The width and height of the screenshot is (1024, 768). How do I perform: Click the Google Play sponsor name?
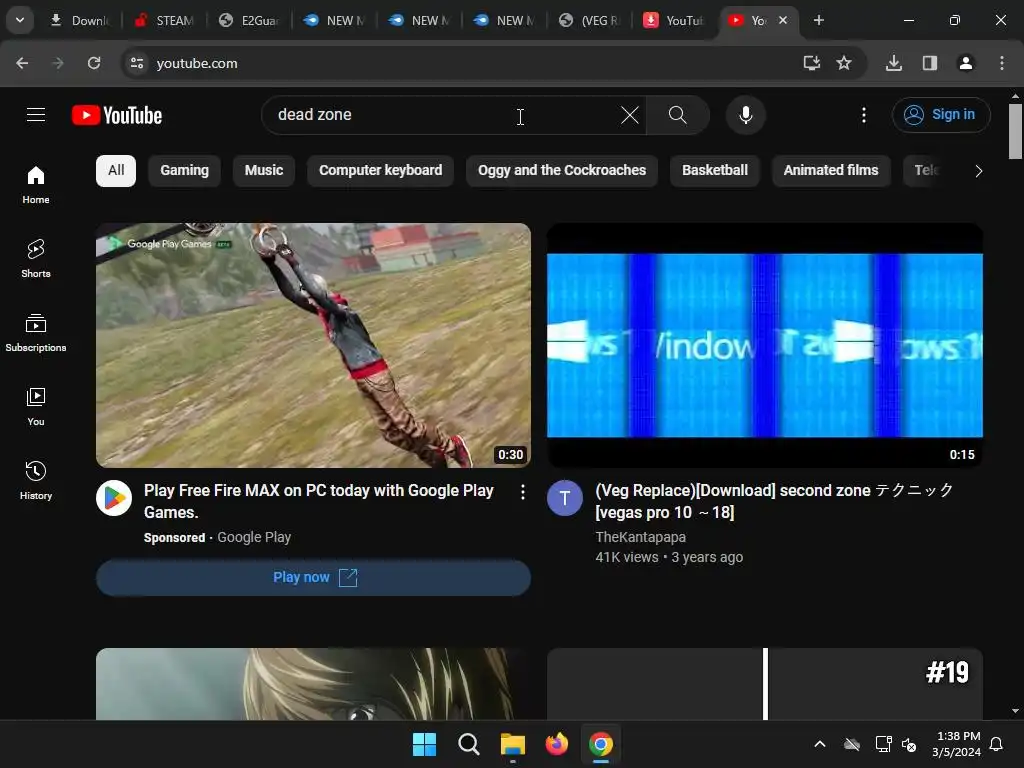pyautogui.click(x=254, y=537)
